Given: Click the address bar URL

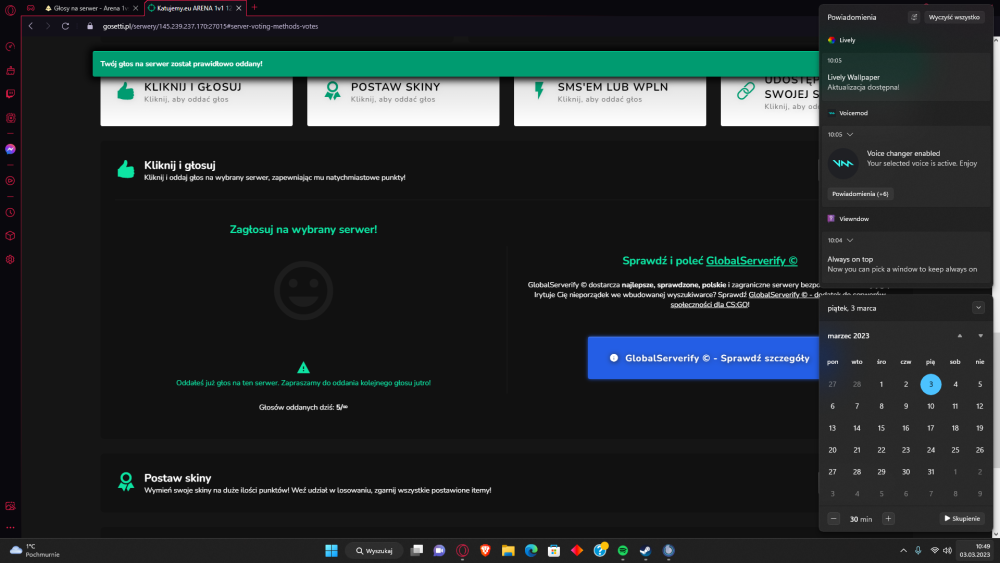Looking at the screenshot, I should (210, 26).
